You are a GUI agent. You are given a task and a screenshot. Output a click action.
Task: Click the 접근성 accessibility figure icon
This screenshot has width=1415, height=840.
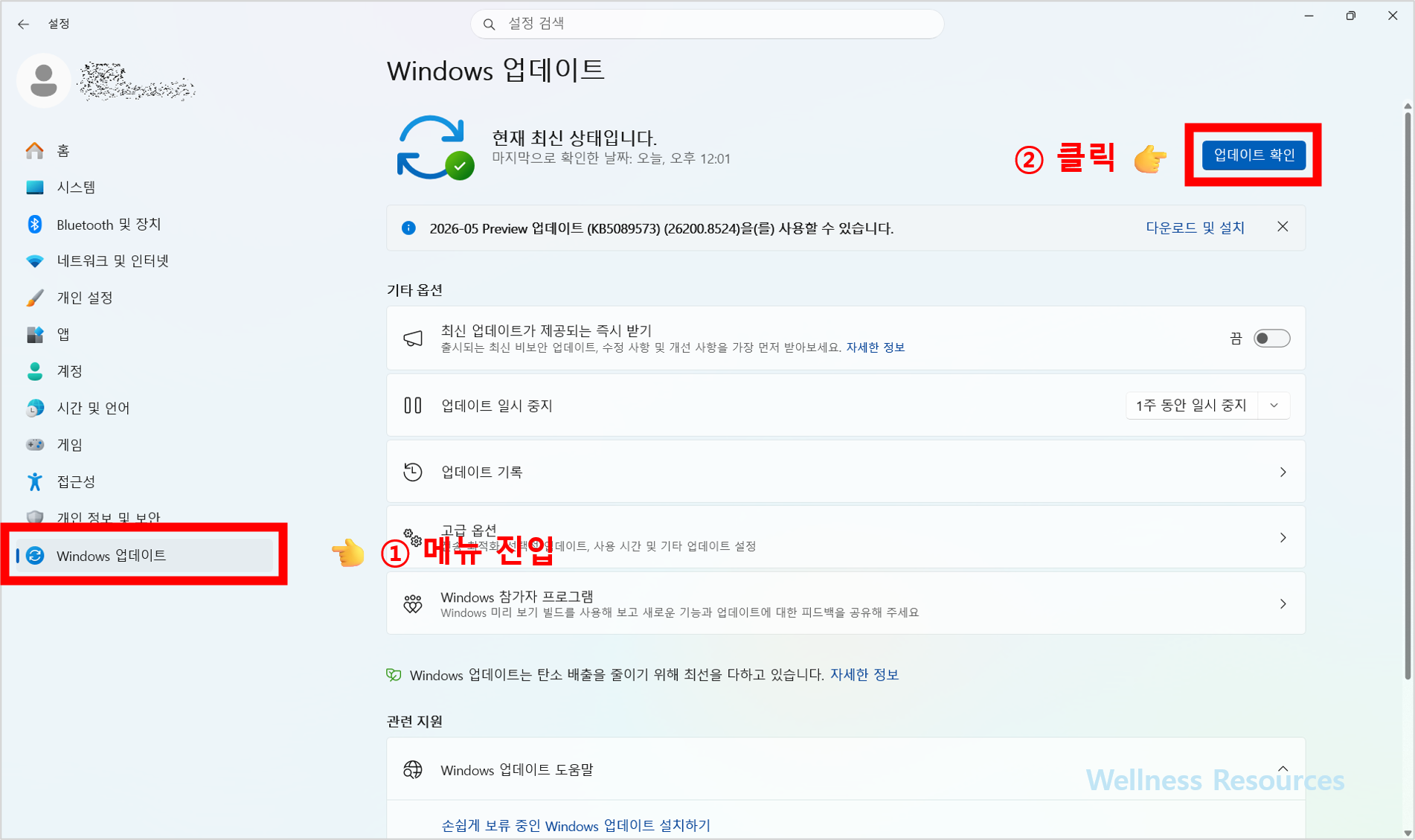[35, 481]
